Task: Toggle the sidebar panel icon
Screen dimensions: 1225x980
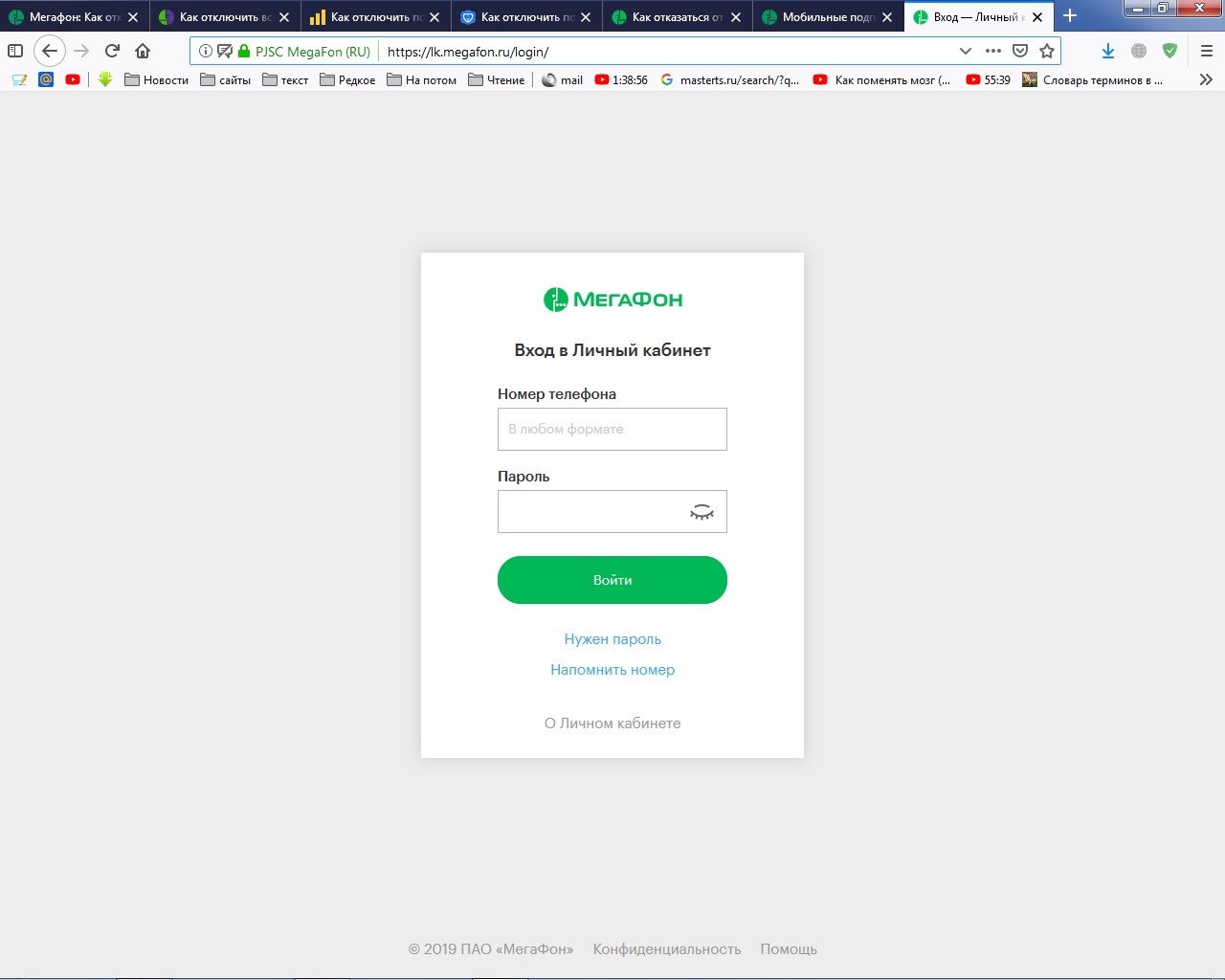Action: coord(15,51)
